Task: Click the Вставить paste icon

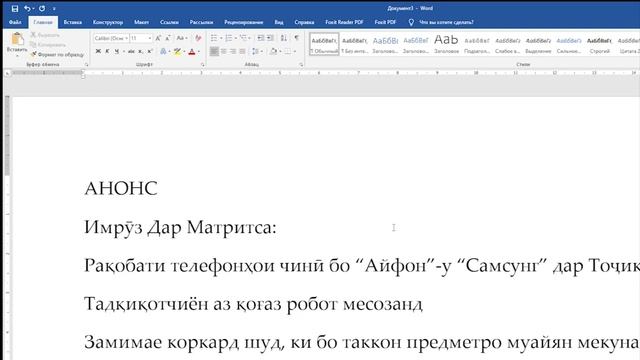Action: [x=17, y=39]
